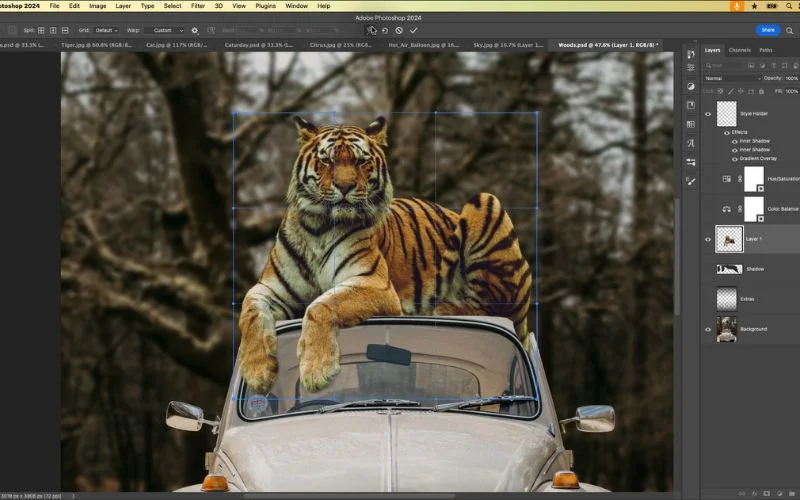This screenshot has height=500, width=800.
Task: Open the Swatches grid panel icon
Action: pos(691,124)
